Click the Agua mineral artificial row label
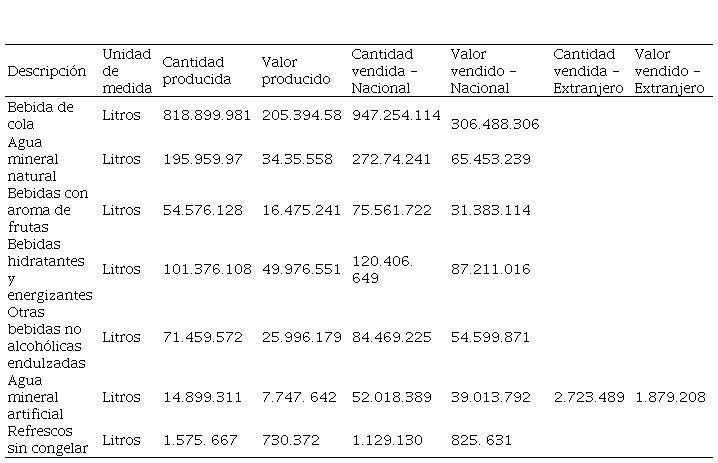The image size is (718, 463). [35, 397]
